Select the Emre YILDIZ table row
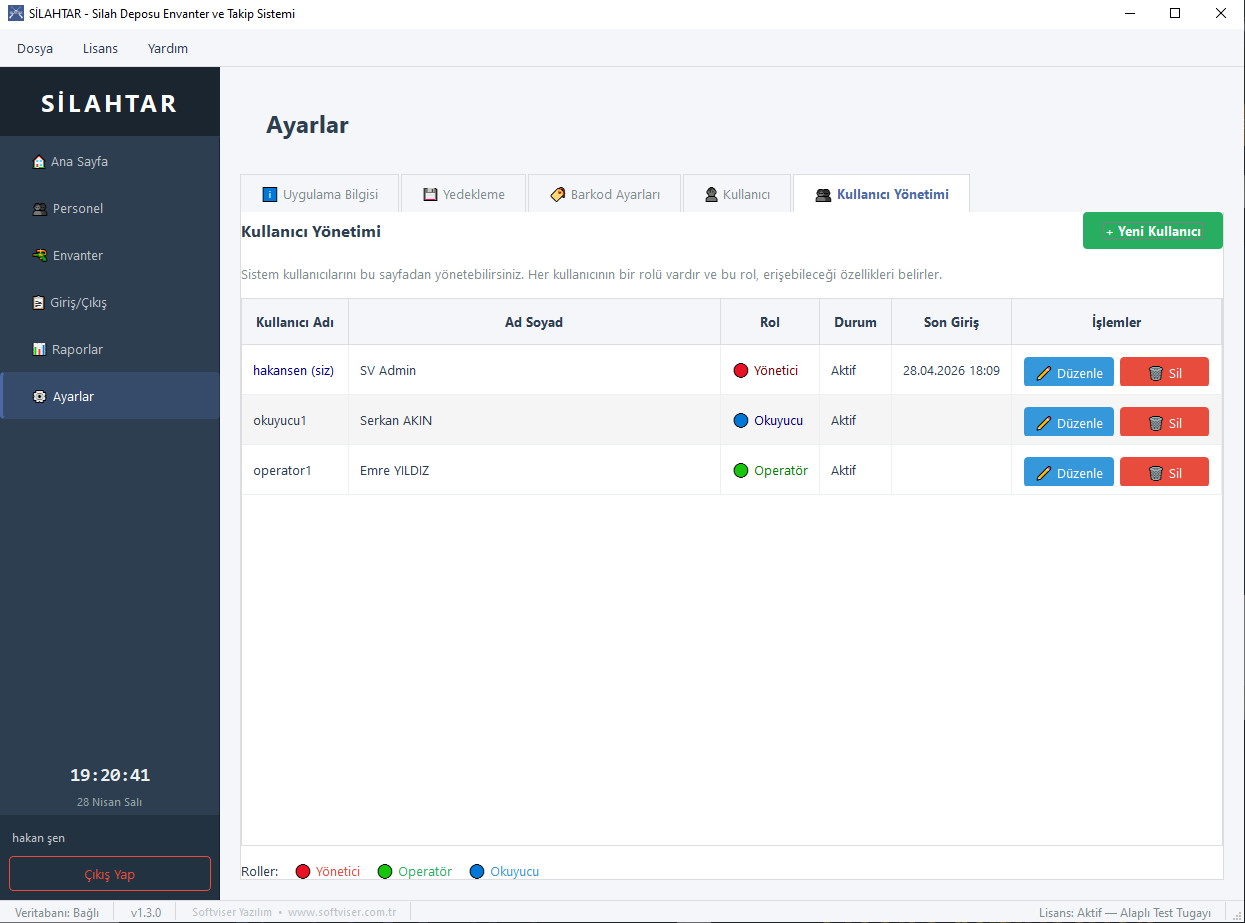 731,470
